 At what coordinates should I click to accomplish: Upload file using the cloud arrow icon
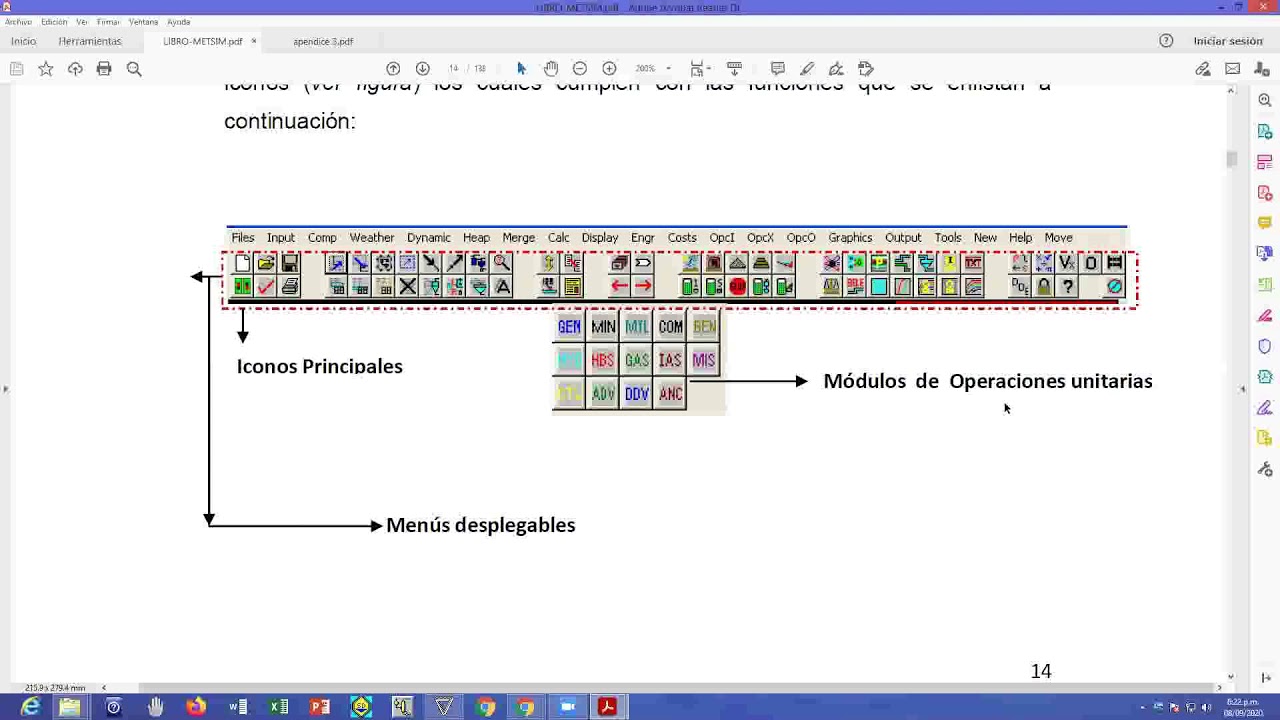pyautogui.click(x=75, y=68)
